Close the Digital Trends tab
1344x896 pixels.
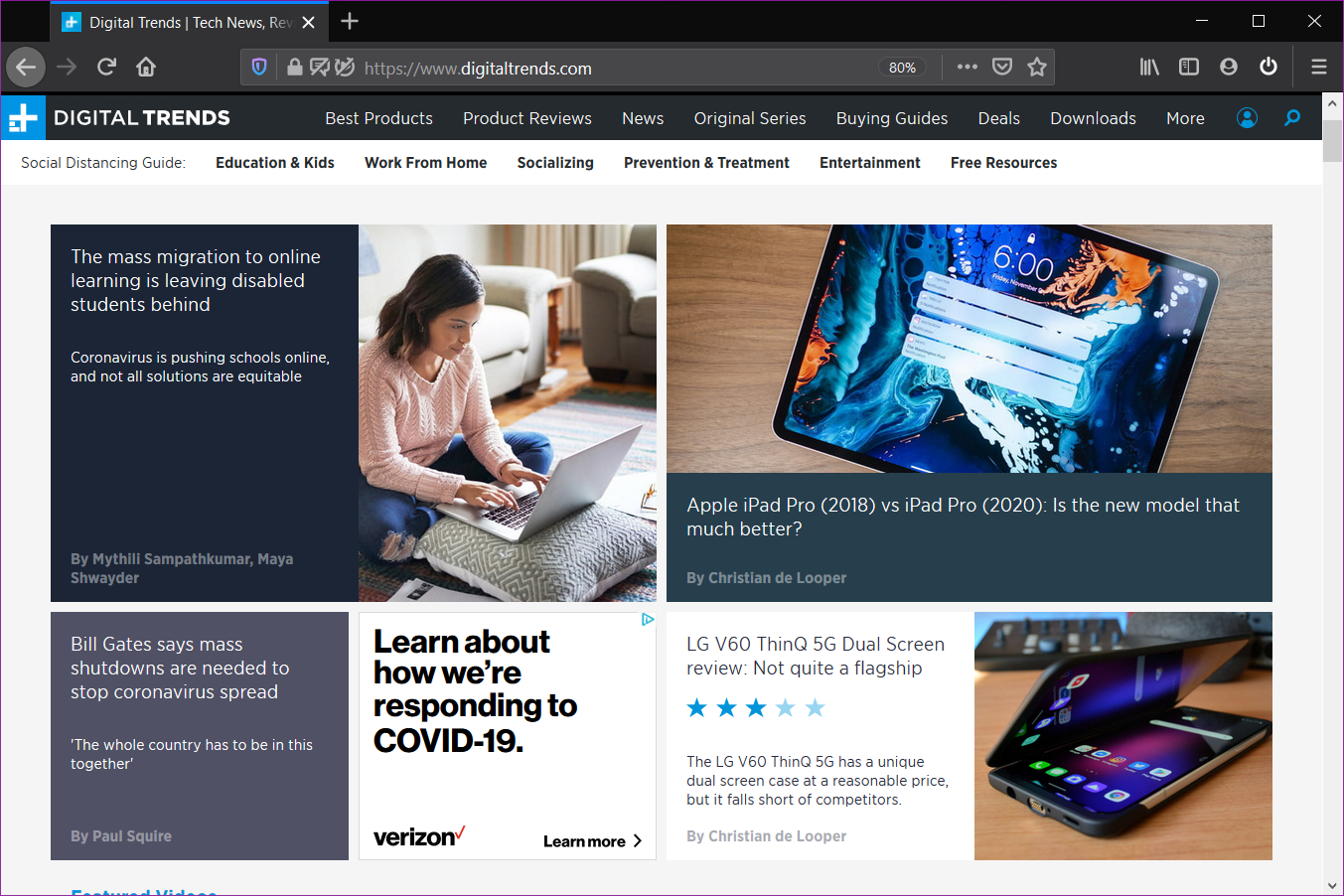309,22
